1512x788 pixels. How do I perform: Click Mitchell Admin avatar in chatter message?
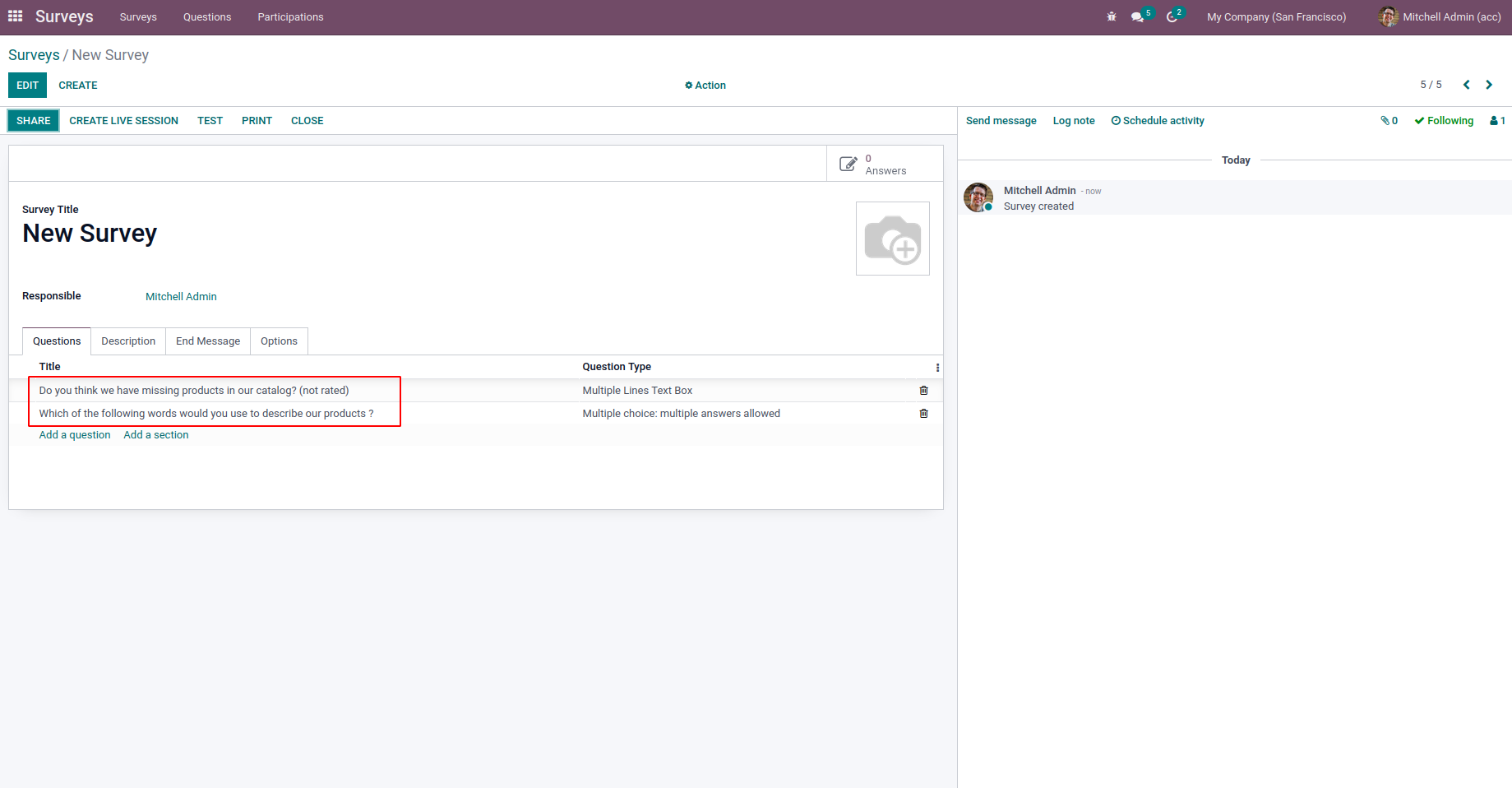[978, 197]
